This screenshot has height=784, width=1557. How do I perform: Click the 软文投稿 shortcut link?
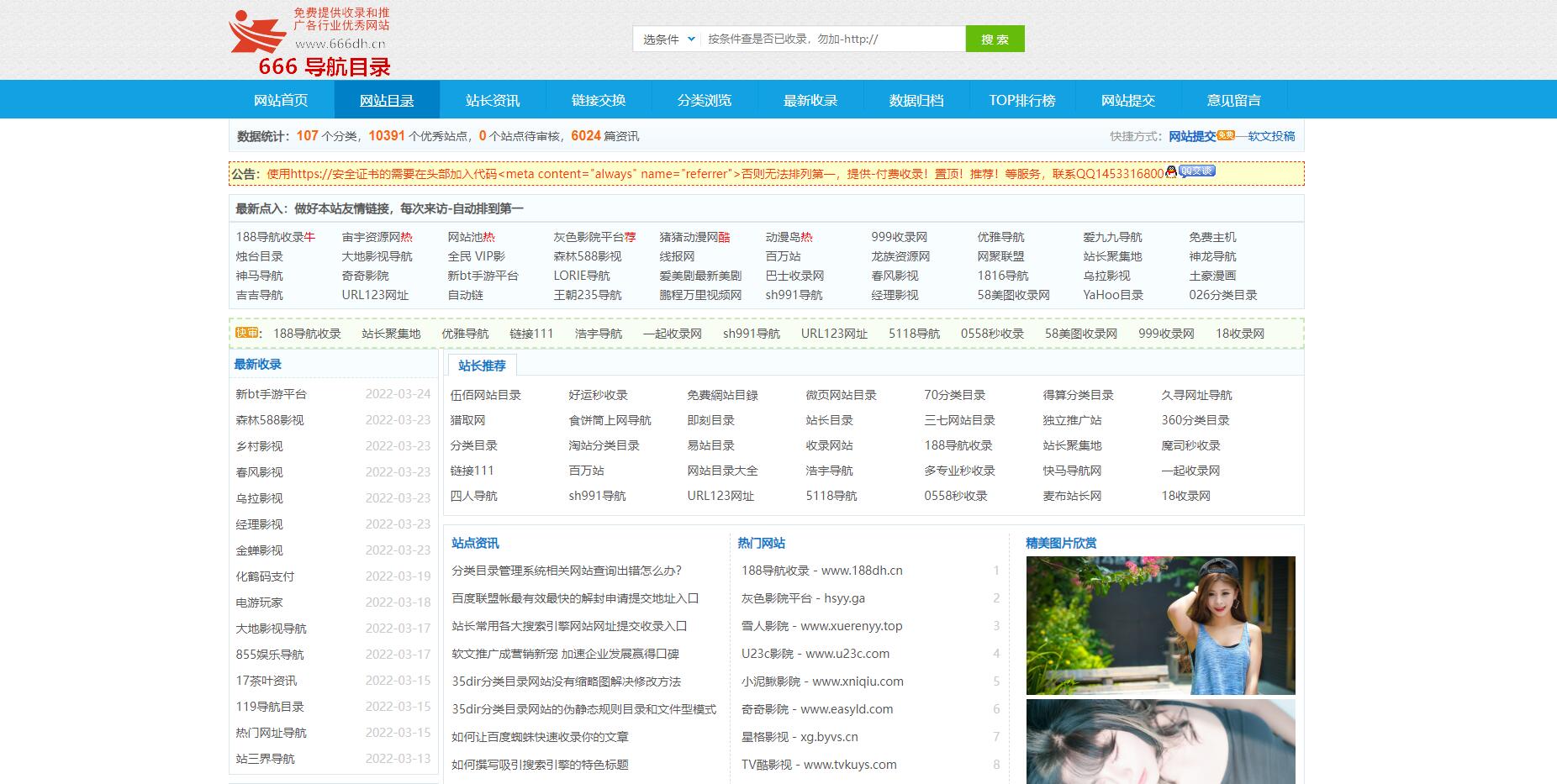tap(1271, 136)
